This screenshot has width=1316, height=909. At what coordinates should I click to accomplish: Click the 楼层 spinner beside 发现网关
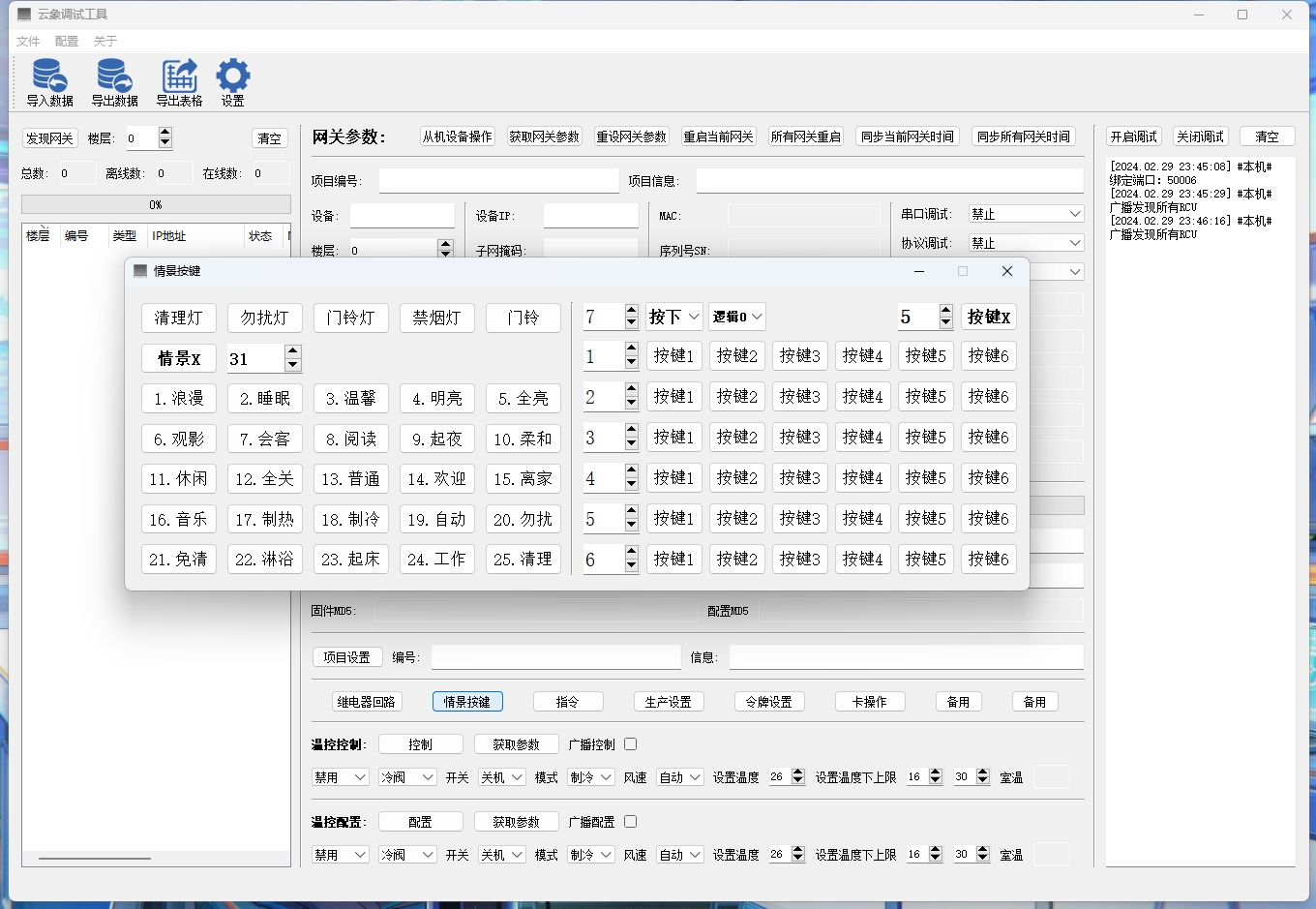[x=149, y=138]
